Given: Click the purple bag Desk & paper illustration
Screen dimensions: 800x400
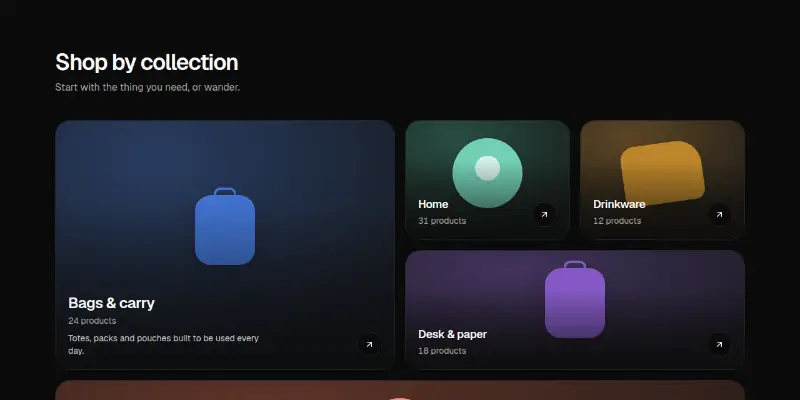Looking at the screenshot, I should [575, 299].
